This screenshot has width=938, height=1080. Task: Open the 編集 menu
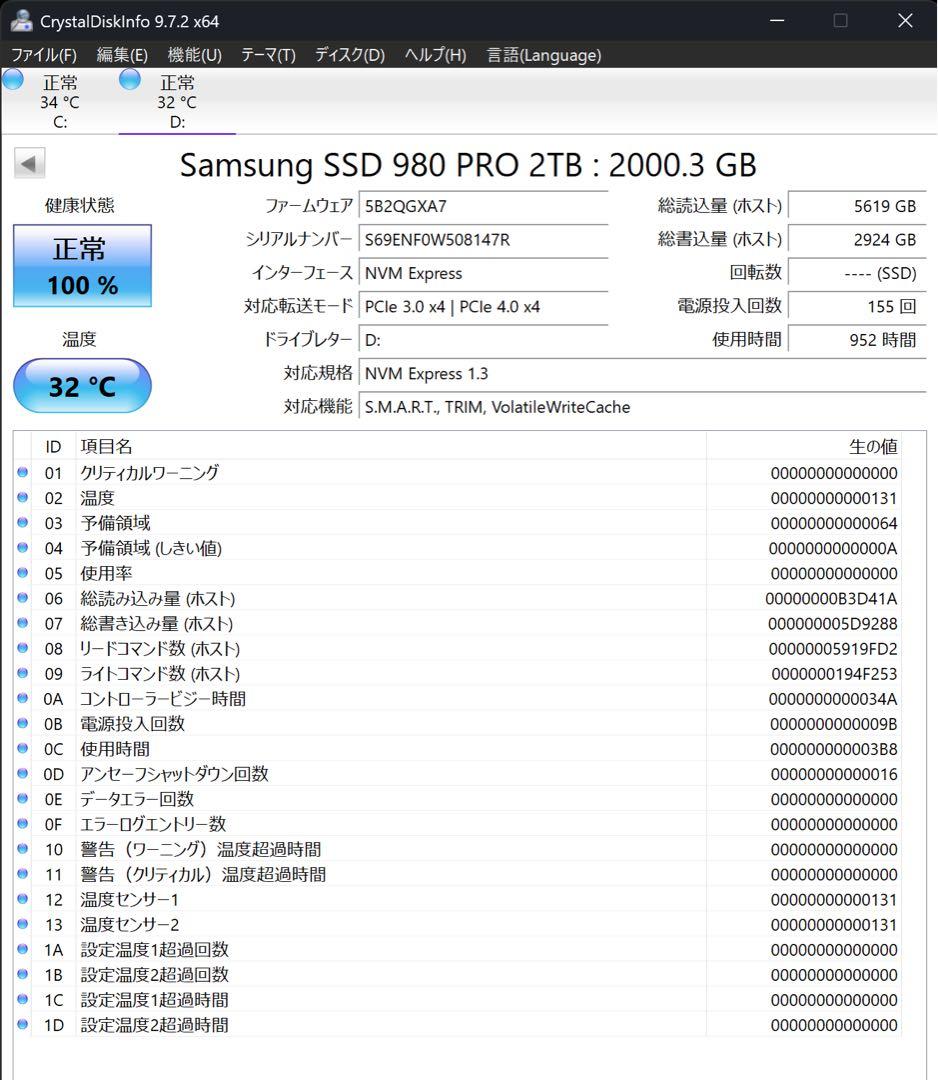[x=121, y=55]
